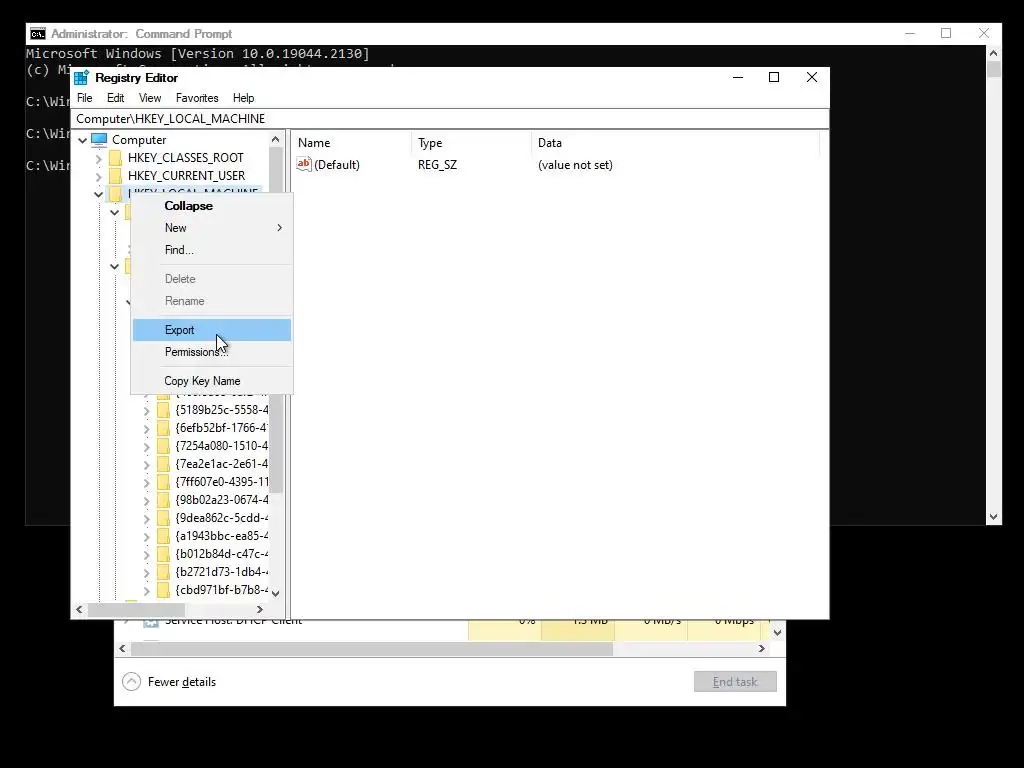The image size is (1024, 768).
Task: Select the HKEY_CURRENT_USER tree item
Action: 186,176
